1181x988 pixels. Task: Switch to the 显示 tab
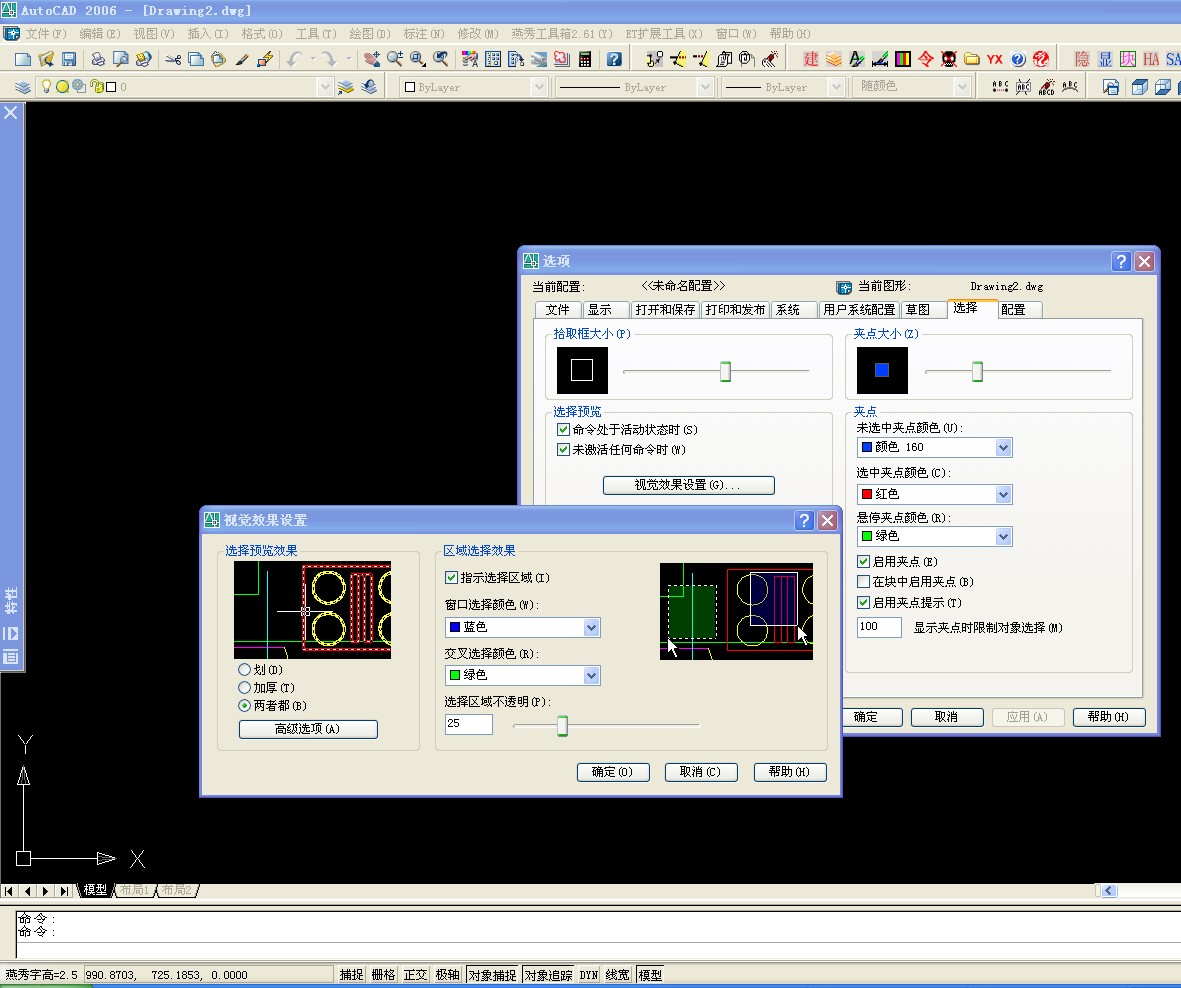[x=606, y=310]
